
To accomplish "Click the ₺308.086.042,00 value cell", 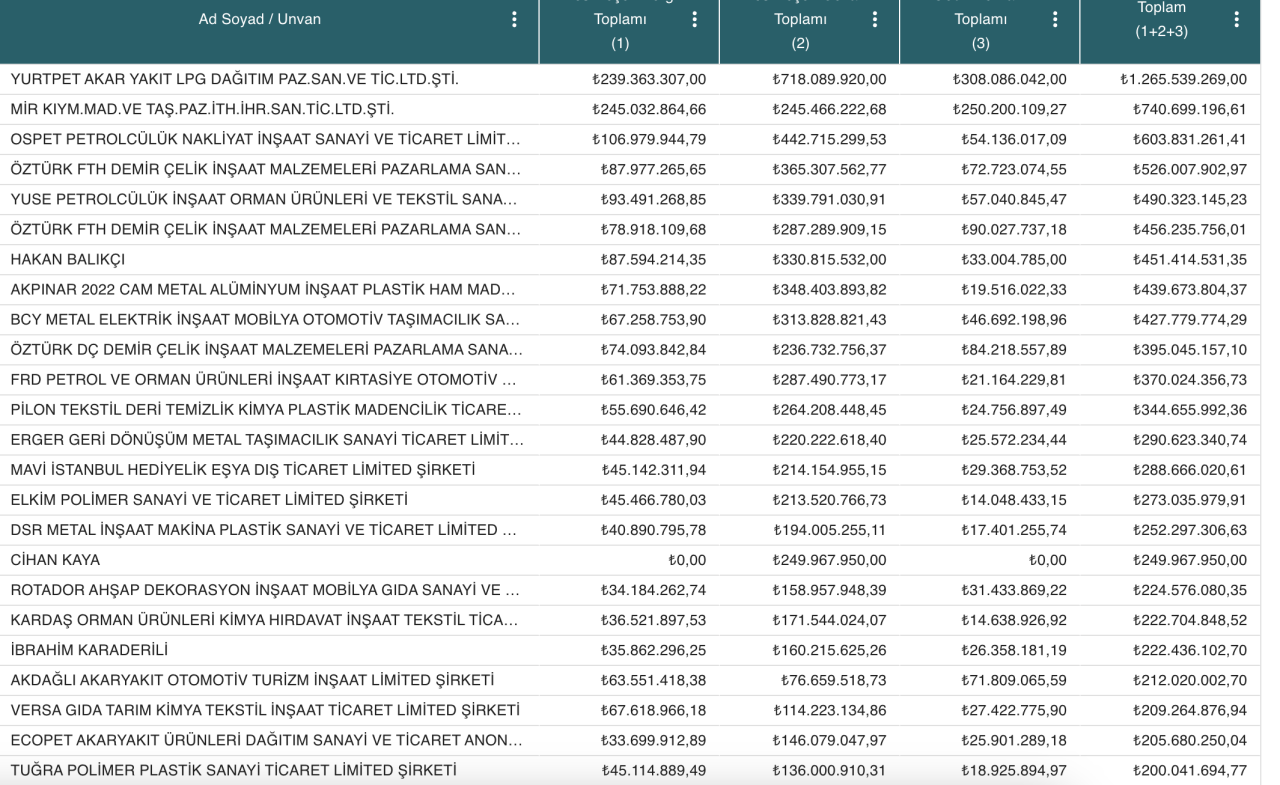I will click(x=1009, y=79).
